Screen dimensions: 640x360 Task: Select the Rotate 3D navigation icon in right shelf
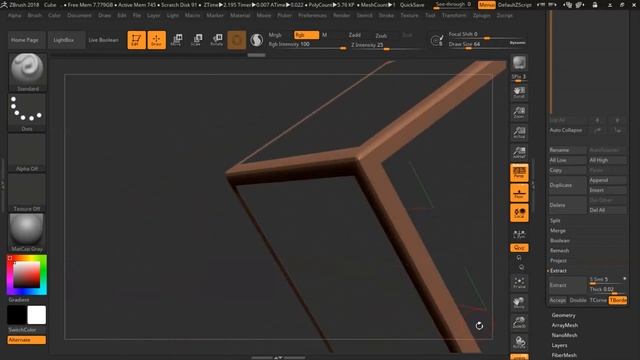pos(519,342)
